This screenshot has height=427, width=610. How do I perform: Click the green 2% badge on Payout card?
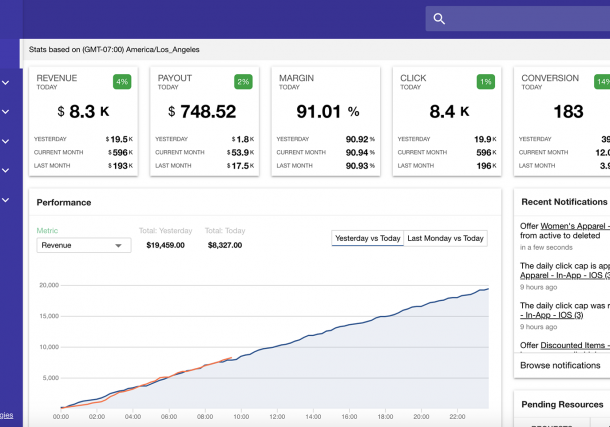click(x=243, y=82)
